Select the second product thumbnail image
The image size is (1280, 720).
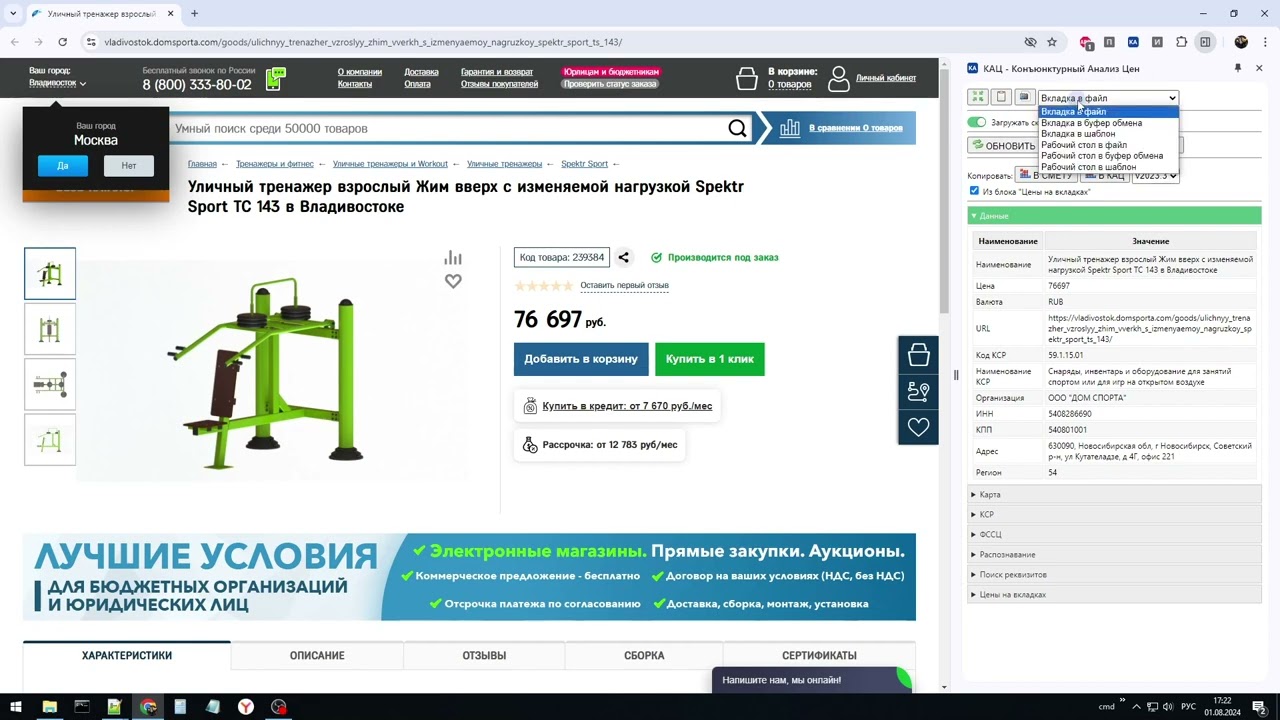coord(50,329)
